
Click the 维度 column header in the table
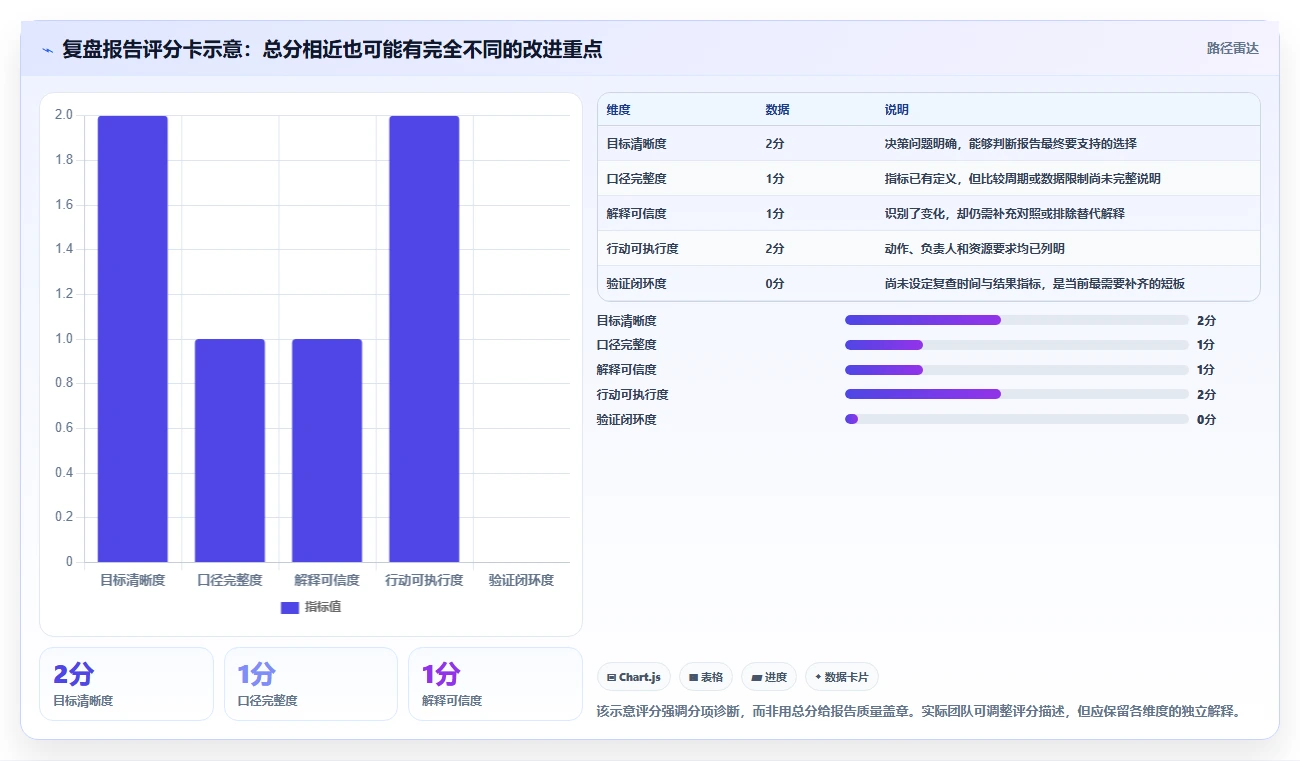click(x=618, y=110)
